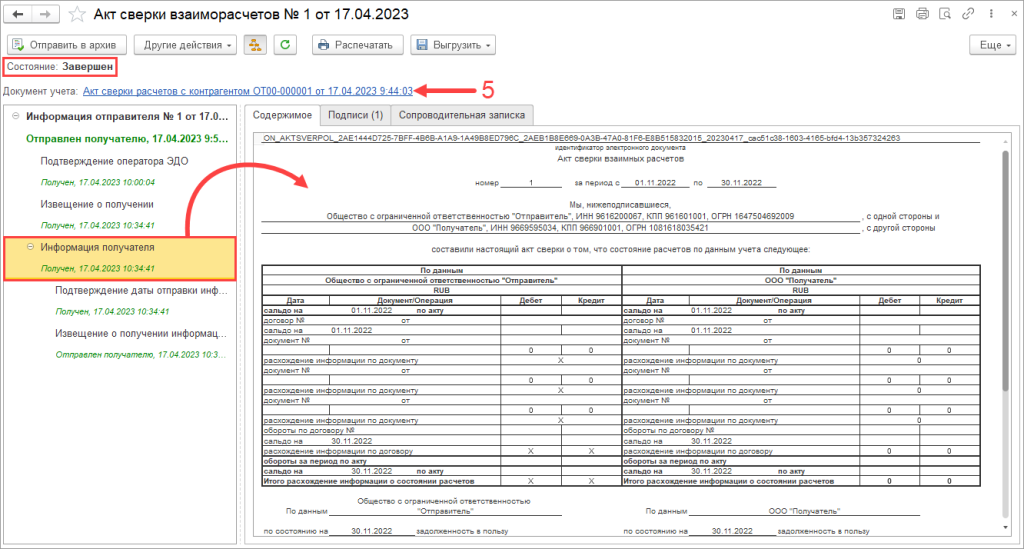The height and width of the screenshot is (549, 1024).
Task: Open the Сопроводительная записка tab
Action: tap(463, 115)
